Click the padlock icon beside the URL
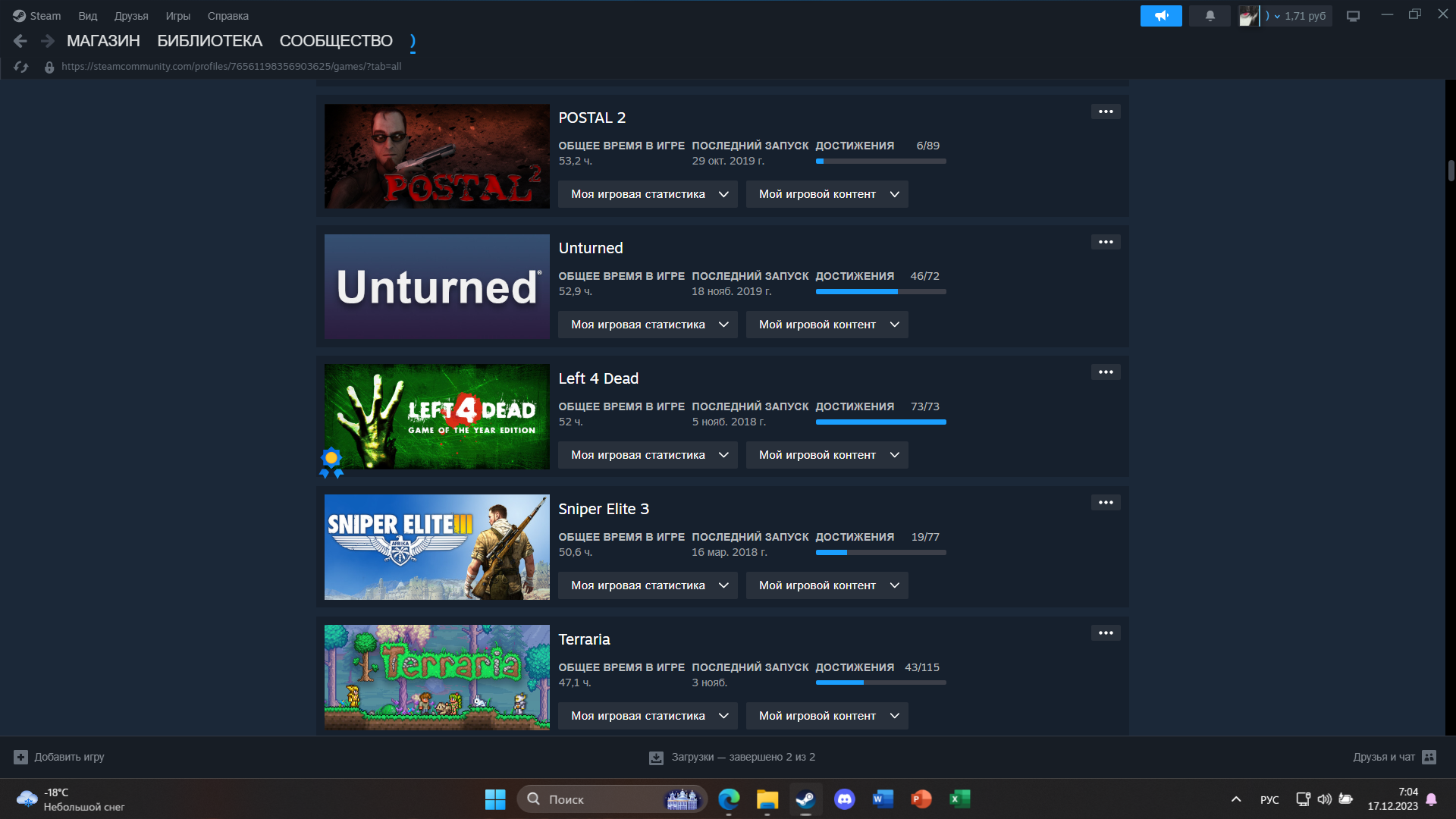The image size is (1456, 819). tap(49, 67)
